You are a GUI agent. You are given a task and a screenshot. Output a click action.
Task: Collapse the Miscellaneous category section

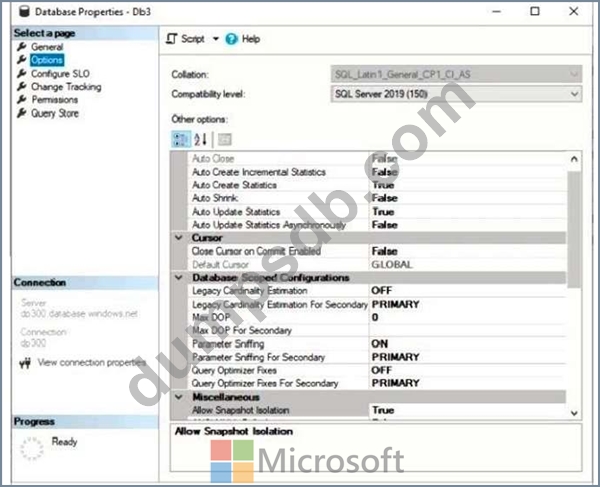180,396
